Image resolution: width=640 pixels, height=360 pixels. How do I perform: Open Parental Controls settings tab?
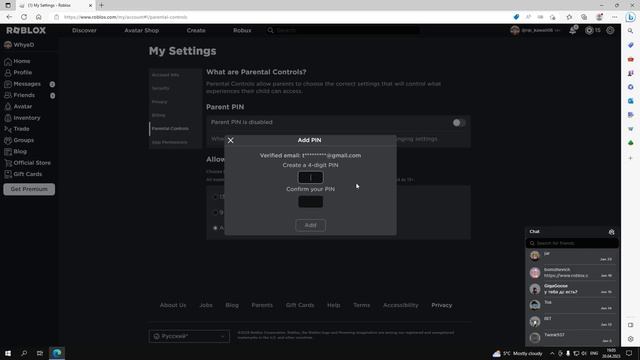tap(170, 129)
